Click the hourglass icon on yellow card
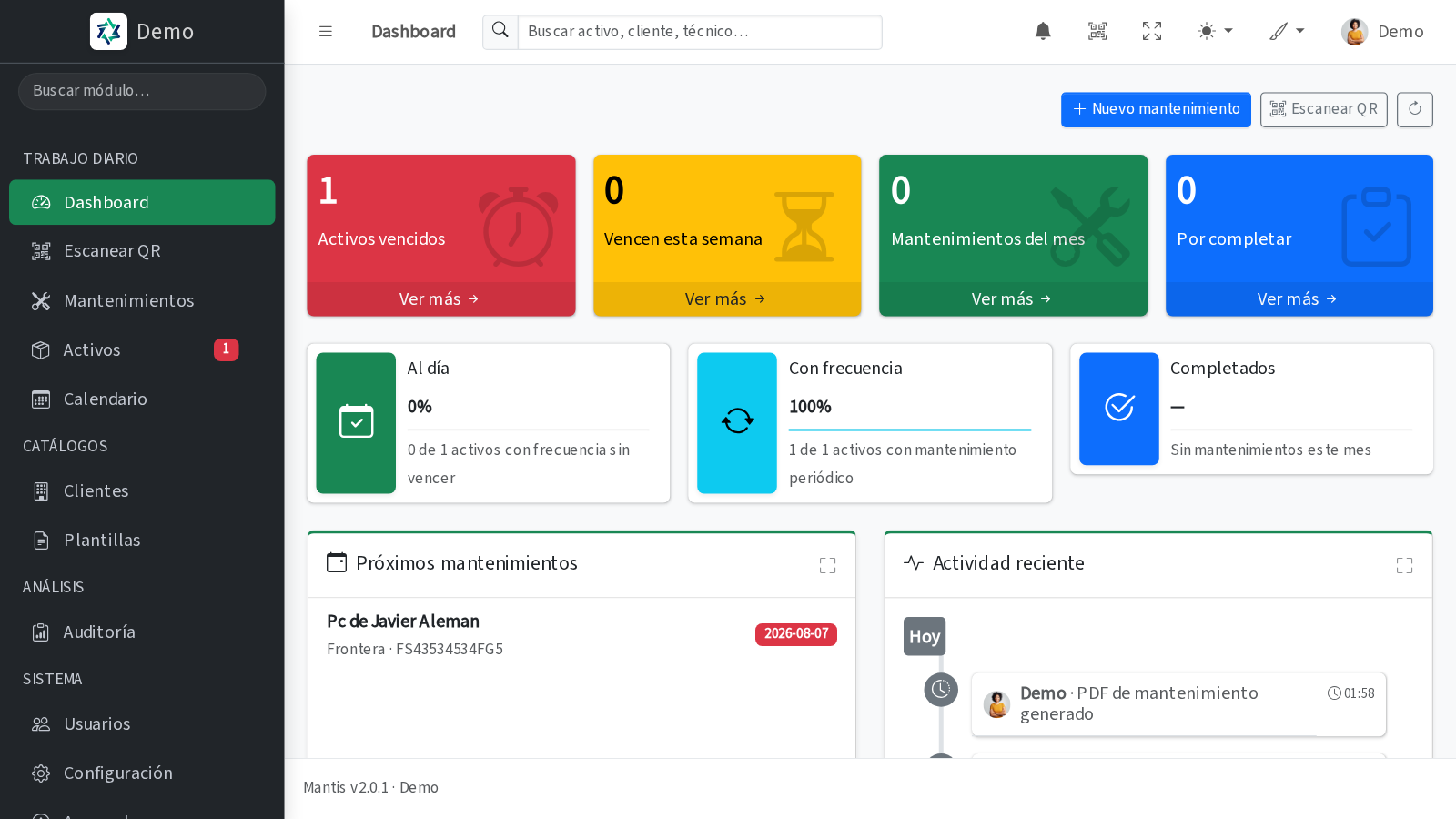The height and width of the screenshot is (819, 1456). (x=804, y=227)
